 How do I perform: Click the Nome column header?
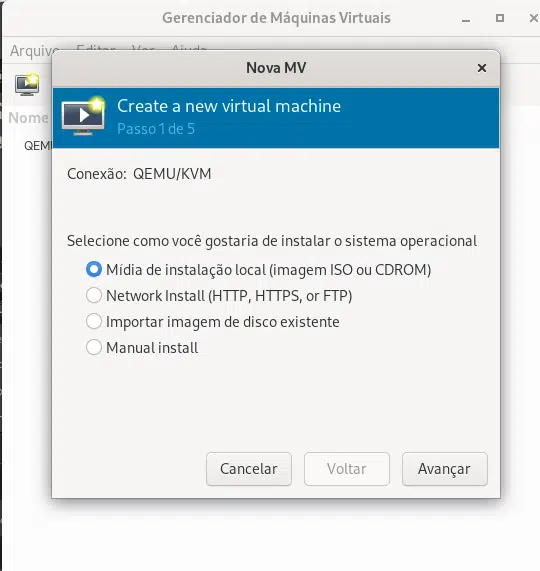pyautogui.click(x=28, y=118)
